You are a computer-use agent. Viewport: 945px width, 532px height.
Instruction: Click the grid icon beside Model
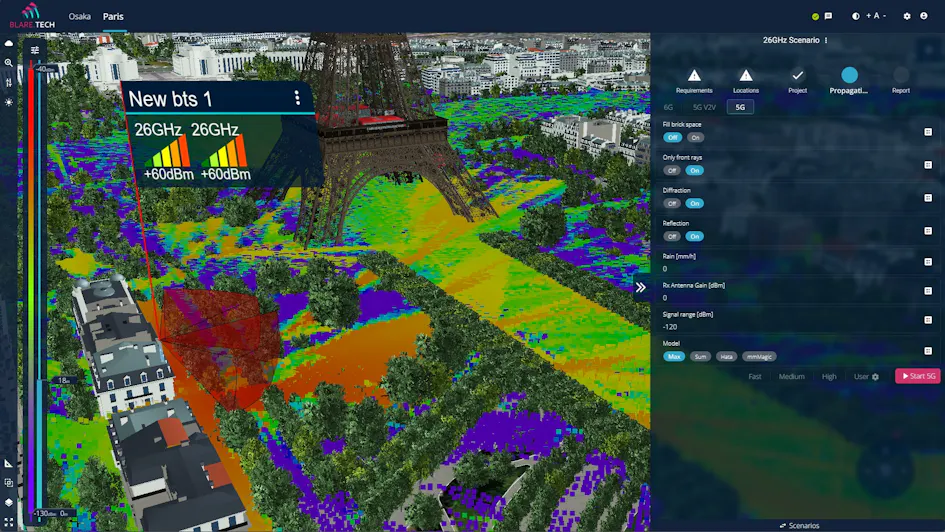(x=928, y=351)
